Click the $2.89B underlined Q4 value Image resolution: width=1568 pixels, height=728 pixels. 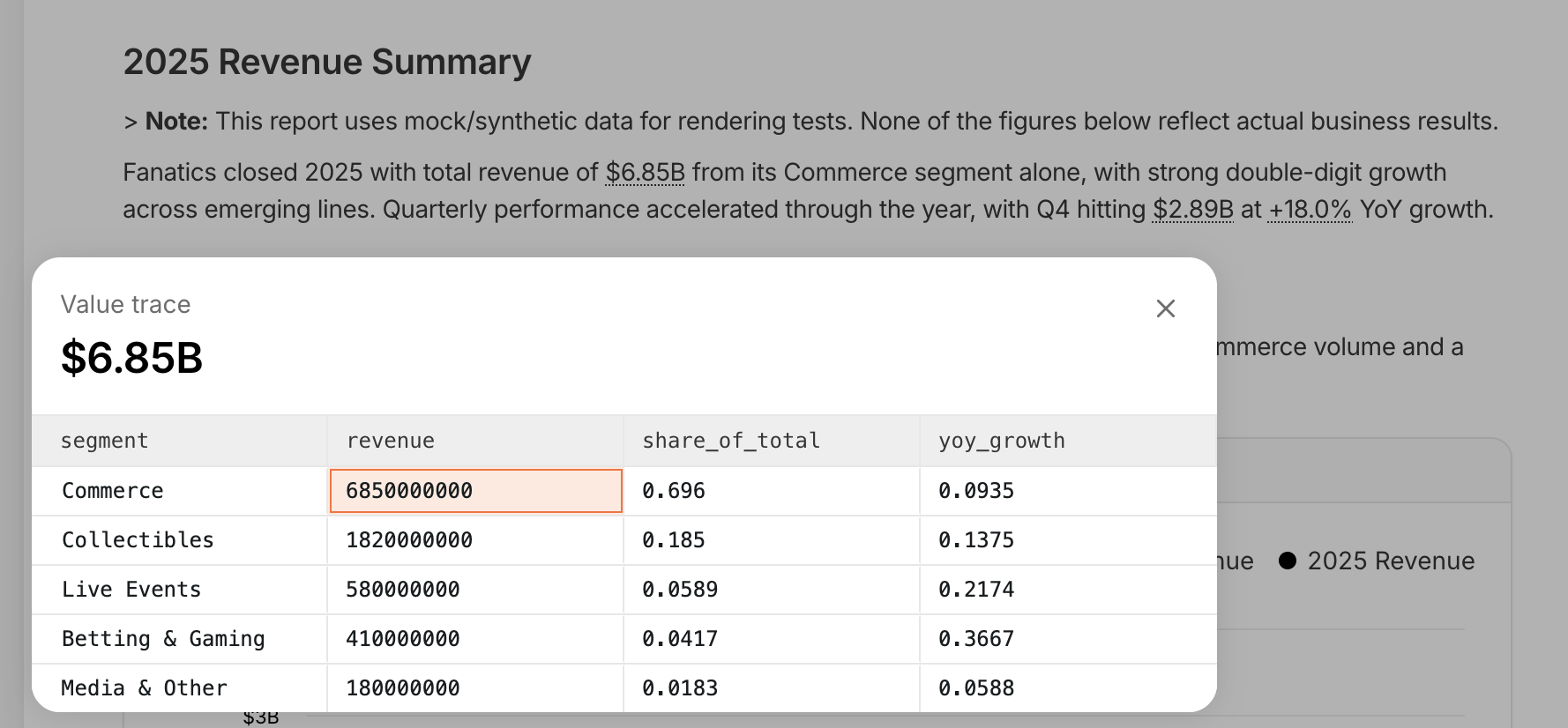1192,210
